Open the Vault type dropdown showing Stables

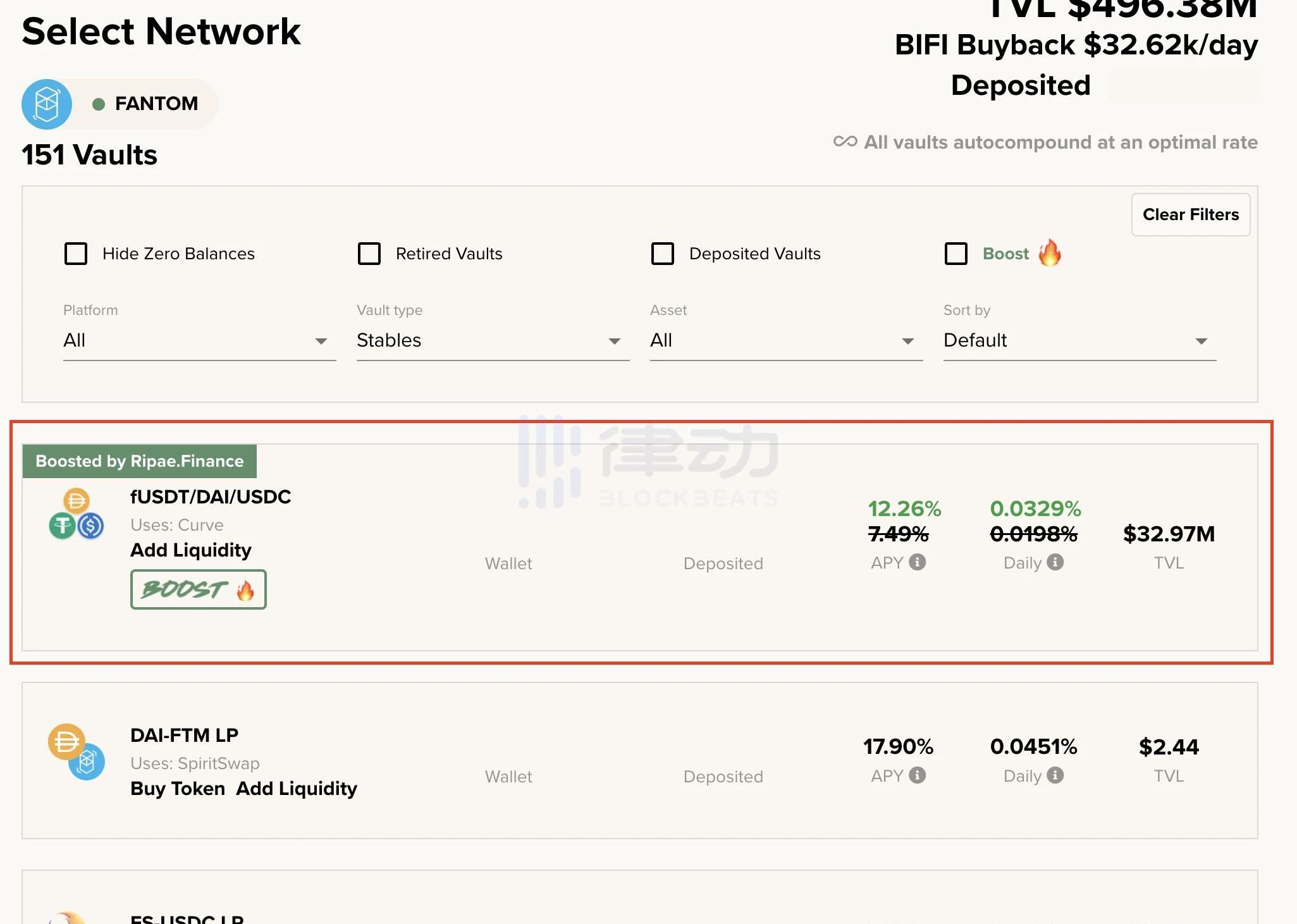(493, 341)
